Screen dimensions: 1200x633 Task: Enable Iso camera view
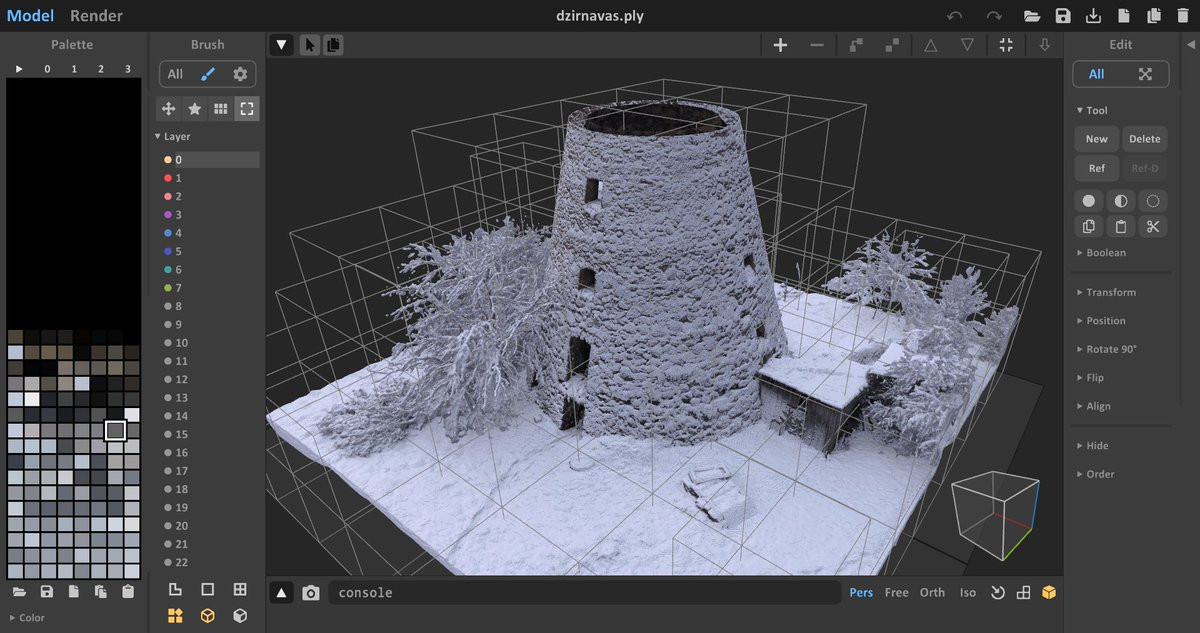click(967, 593)
